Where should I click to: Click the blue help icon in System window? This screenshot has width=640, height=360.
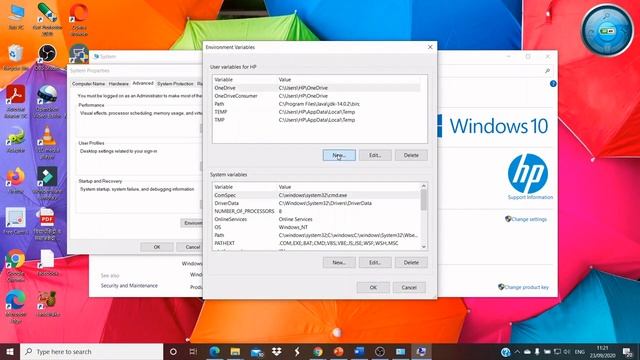tap(553, 84)
